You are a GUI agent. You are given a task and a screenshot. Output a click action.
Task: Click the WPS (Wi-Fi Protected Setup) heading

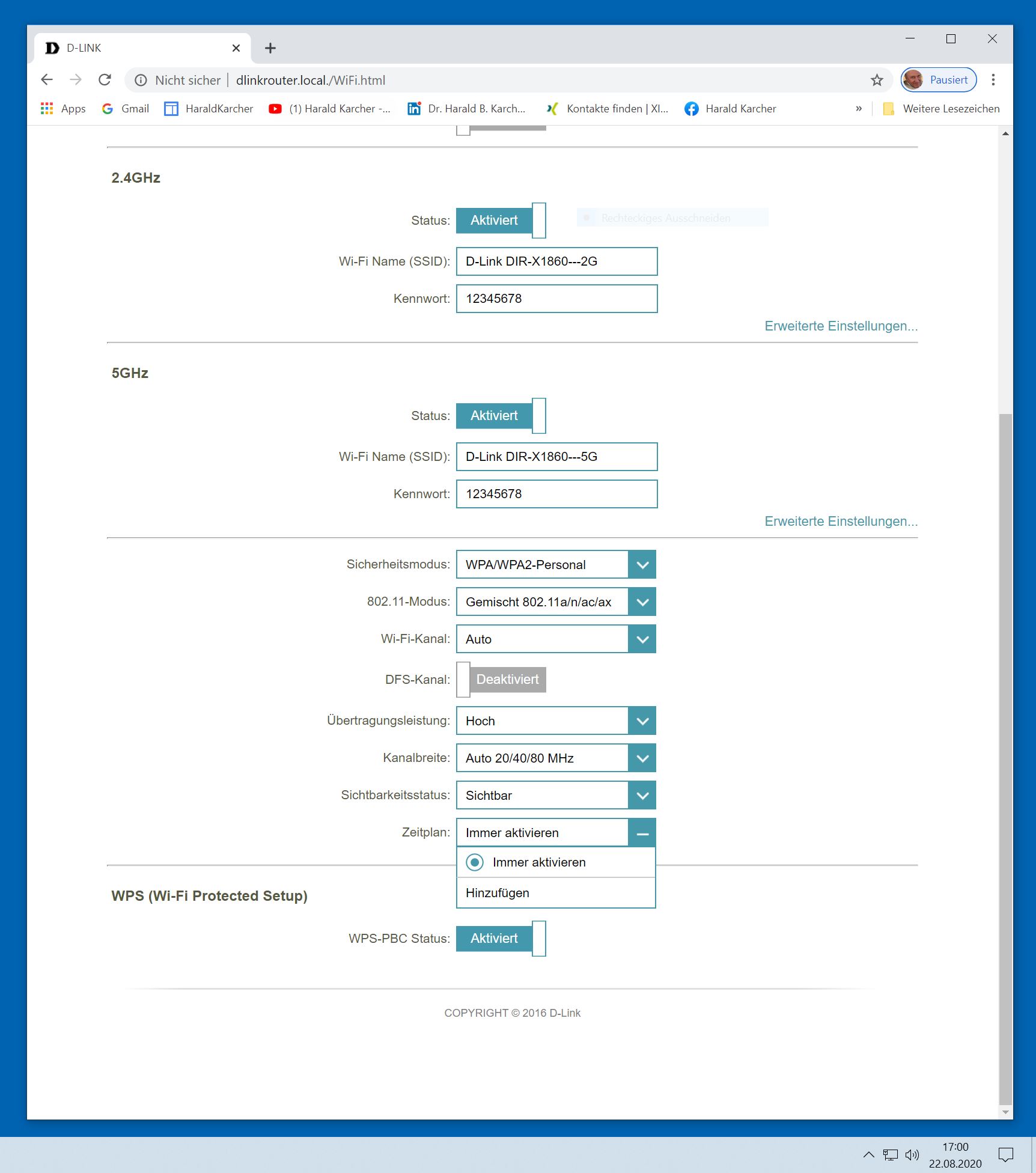point(210,896)
